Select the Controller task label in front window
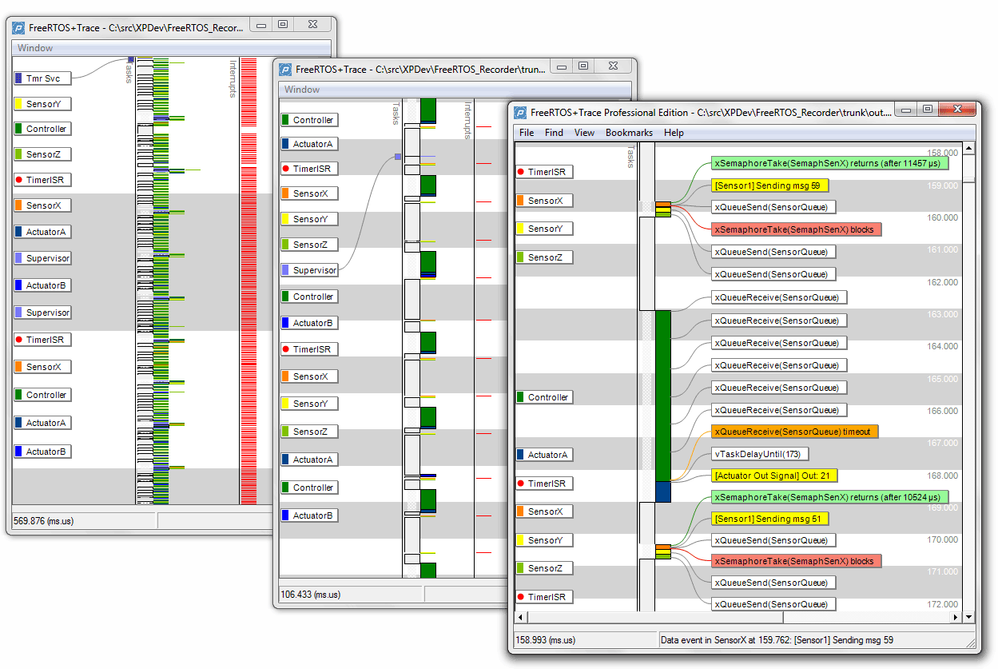998x669 pixels. click(x=544, y=397)
